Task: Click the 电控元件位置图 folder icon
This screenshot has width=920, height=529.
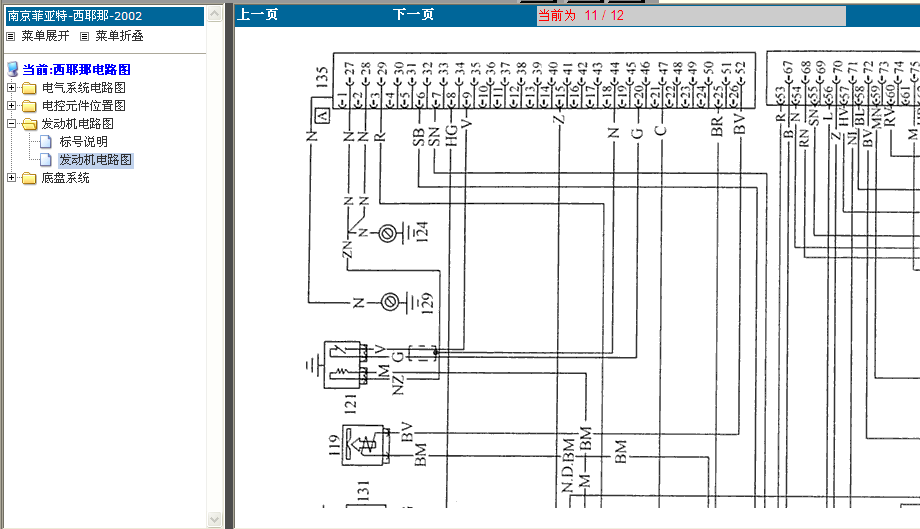Action: click(29, 106)
